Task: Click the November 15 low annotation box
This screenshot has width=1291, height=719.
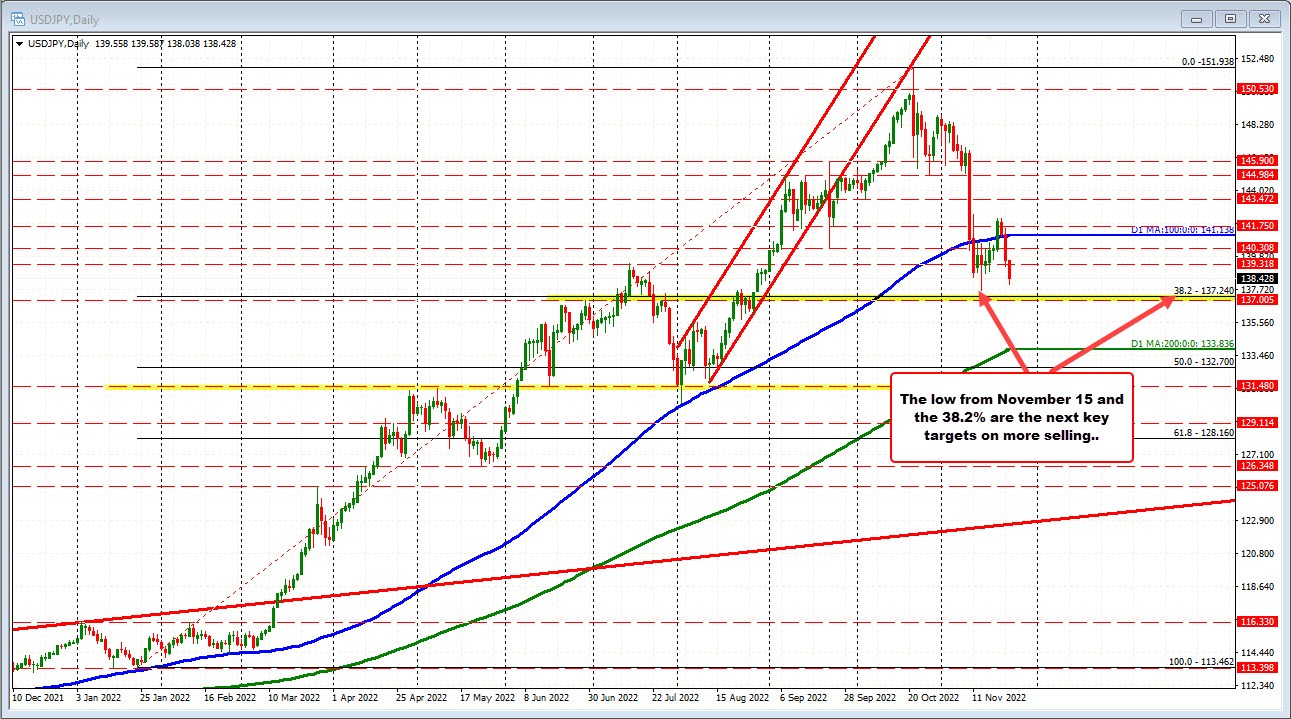Action: tap(1010, 417)
